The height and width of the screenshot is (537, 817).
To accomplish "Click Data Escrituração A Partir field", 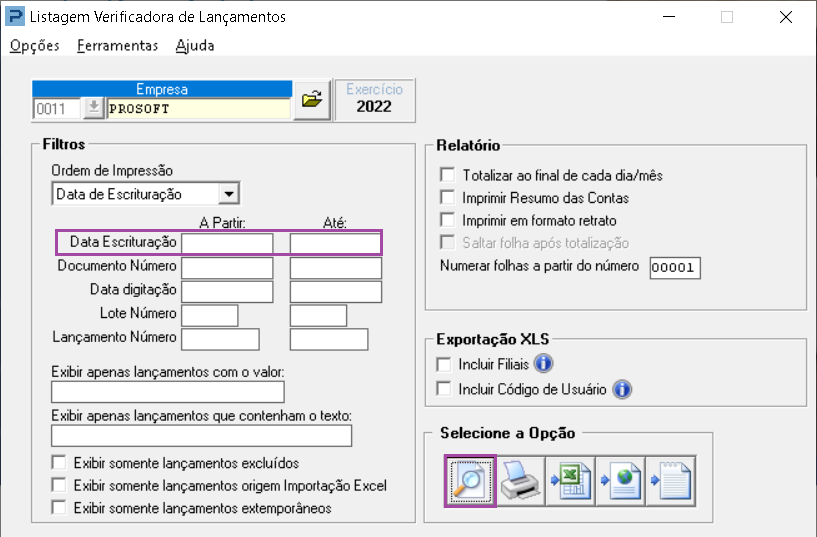I will click(227, 243).
